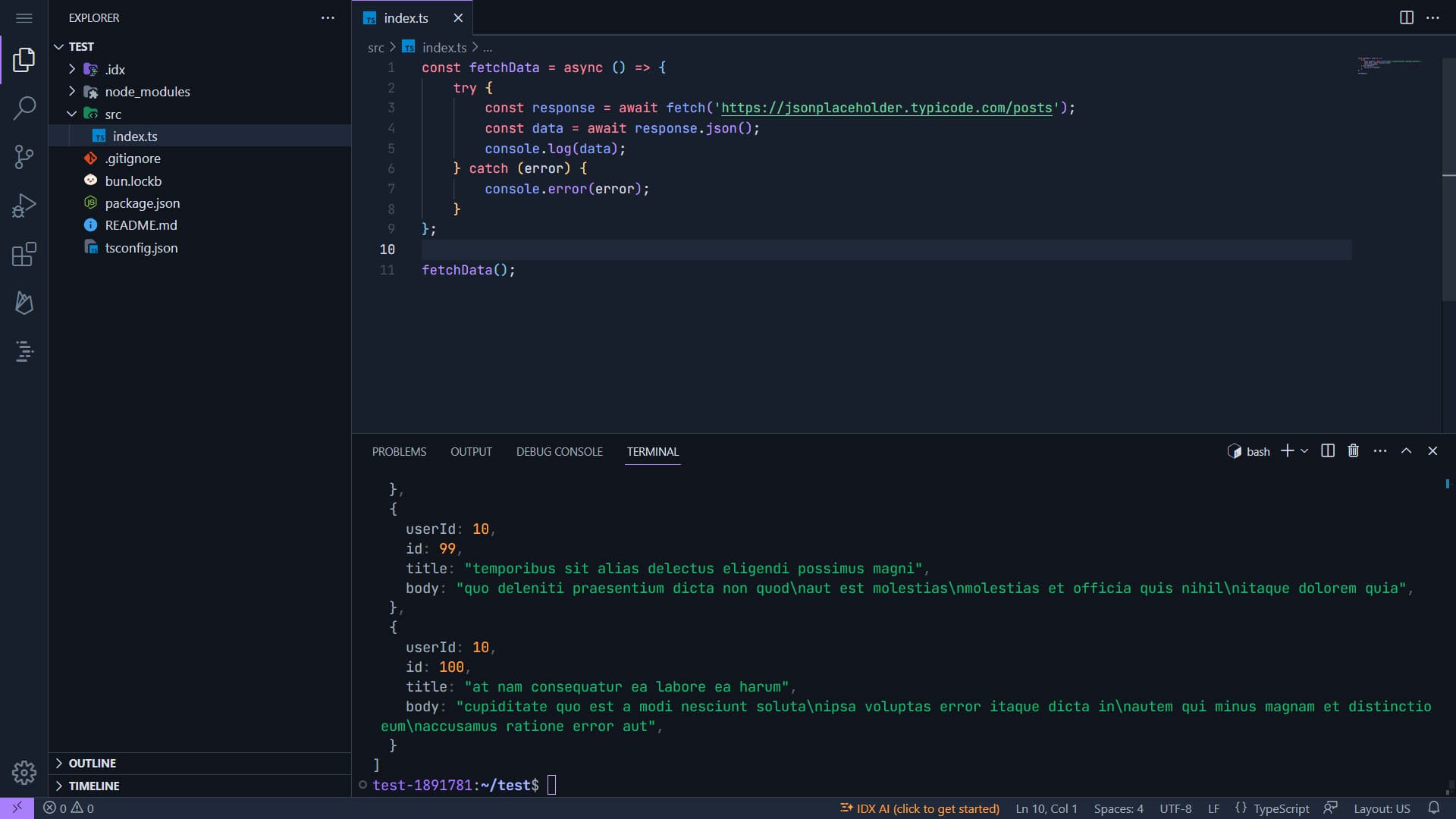This screenshot has width=1456, height=819.
Task: Click the console.log(data) statement
Action: coord(555,149)
